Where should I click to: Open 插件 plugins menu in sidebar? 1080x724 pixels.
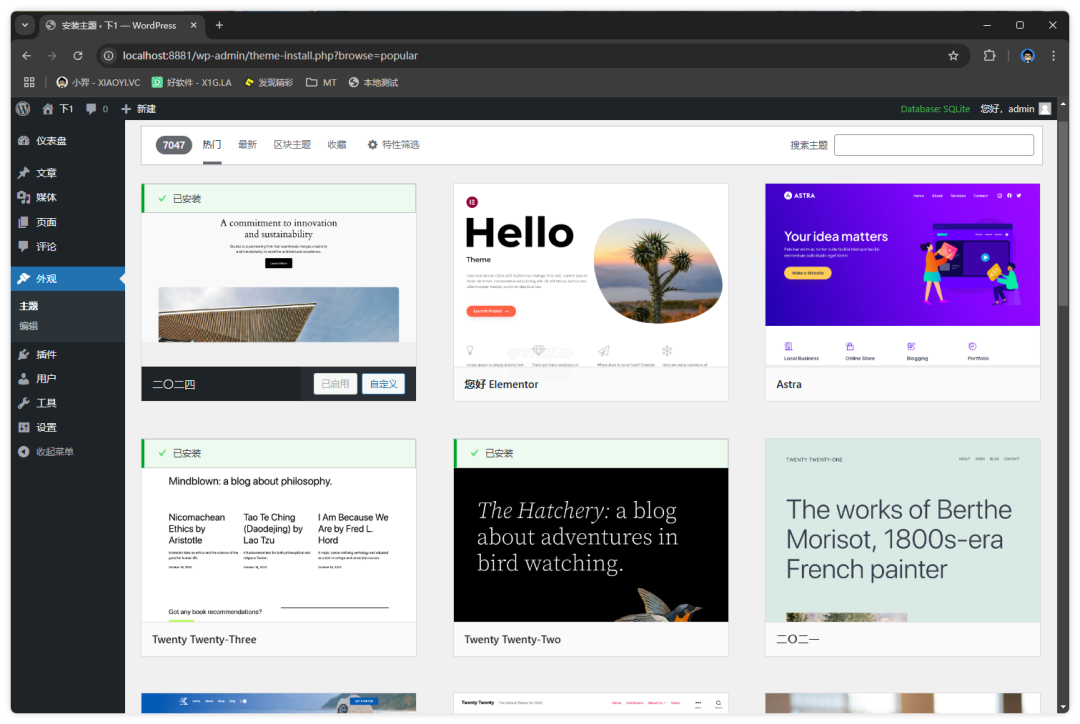click(68, 354)
